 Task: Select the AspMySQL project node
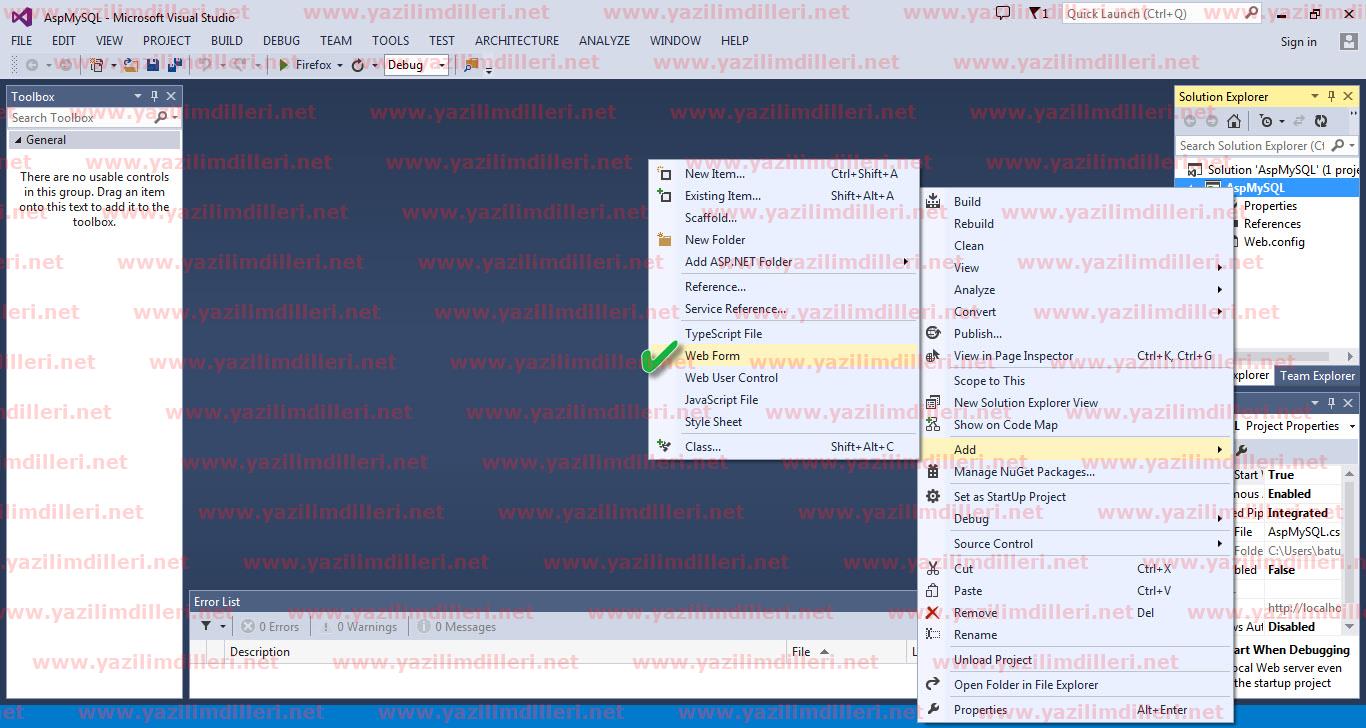point(1255,188)
